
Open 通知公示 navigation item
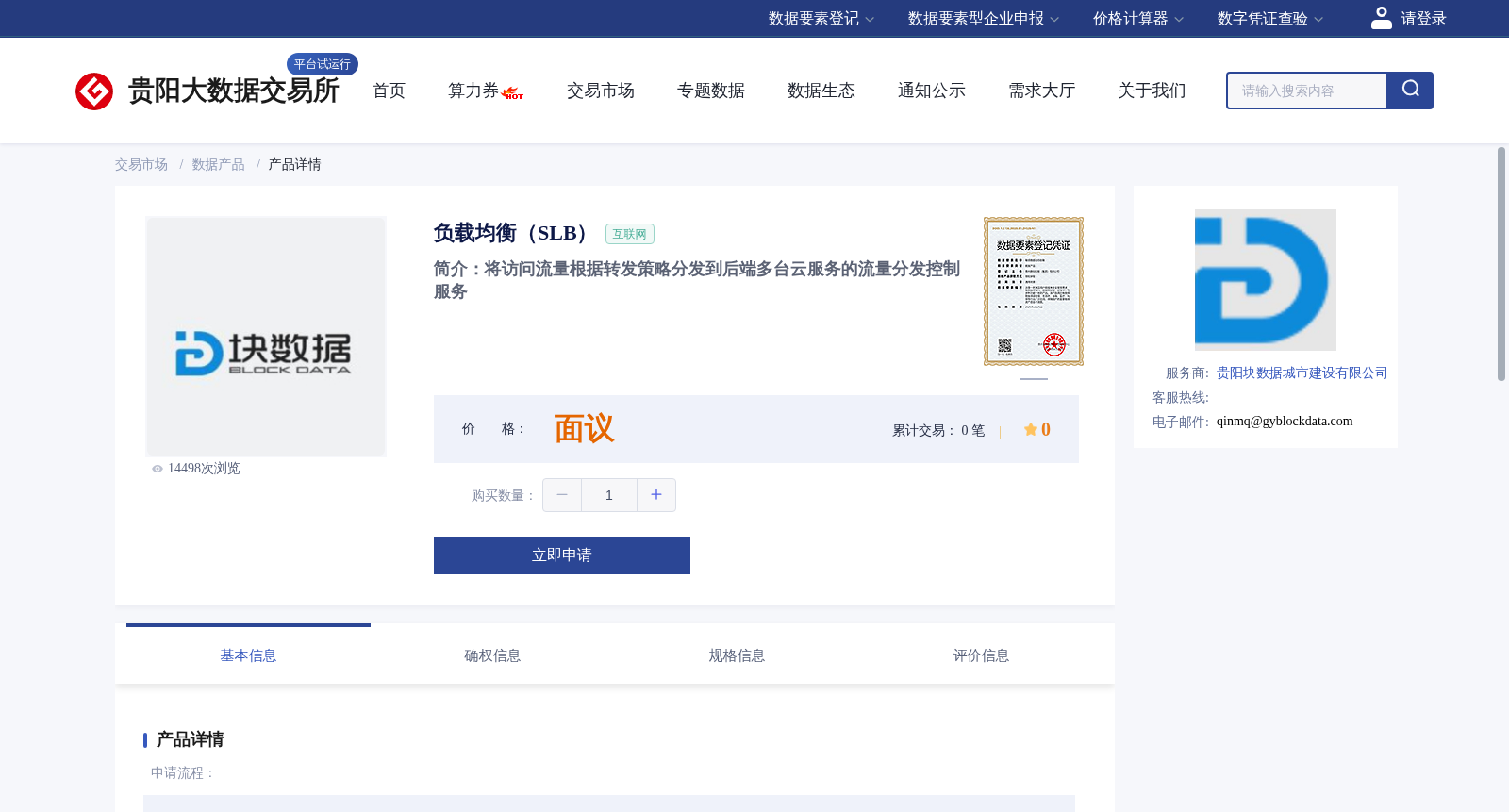932,91
